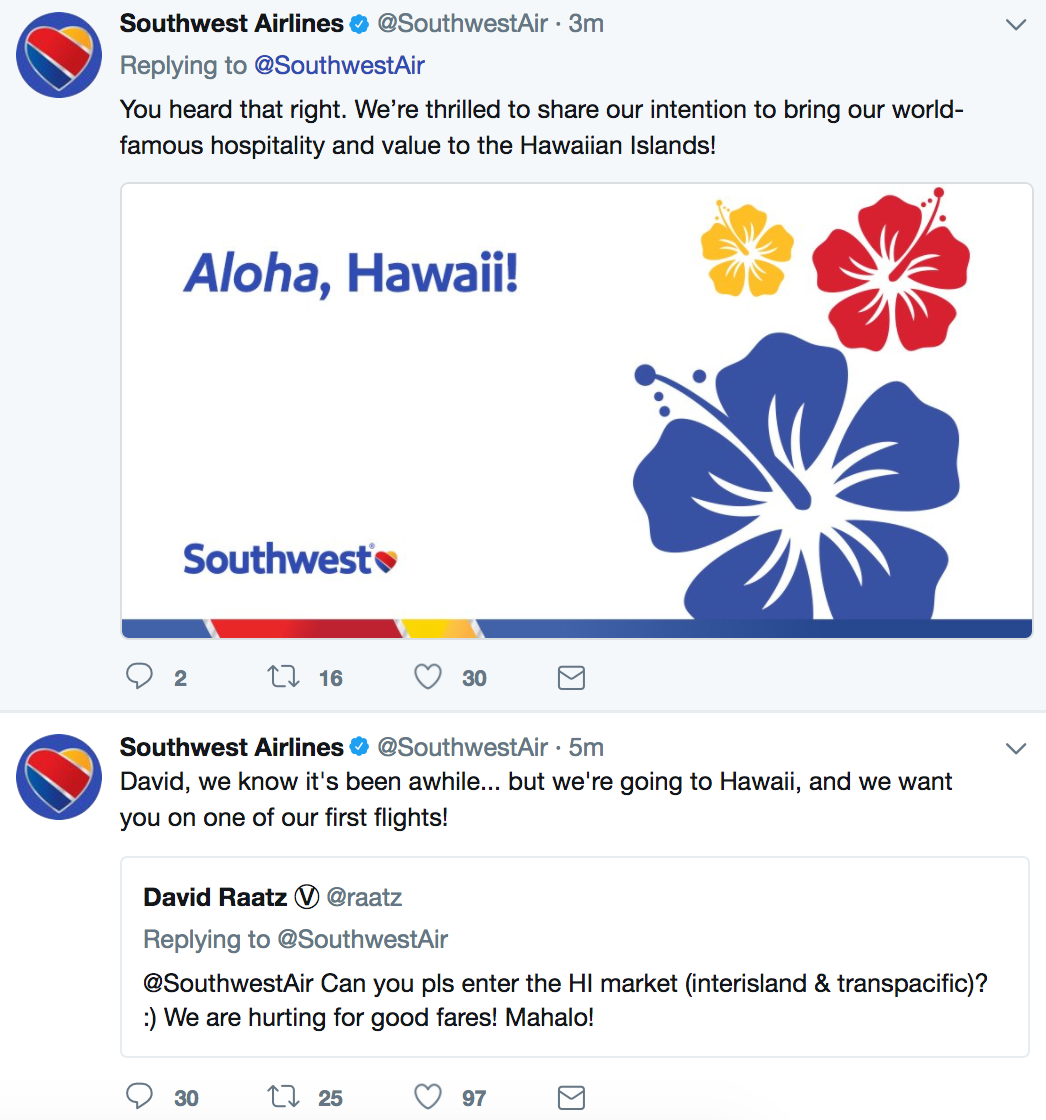Open Southwest Airlines name on second tweet
The image size is (1046, 1120).
click(x=231, y=747)
